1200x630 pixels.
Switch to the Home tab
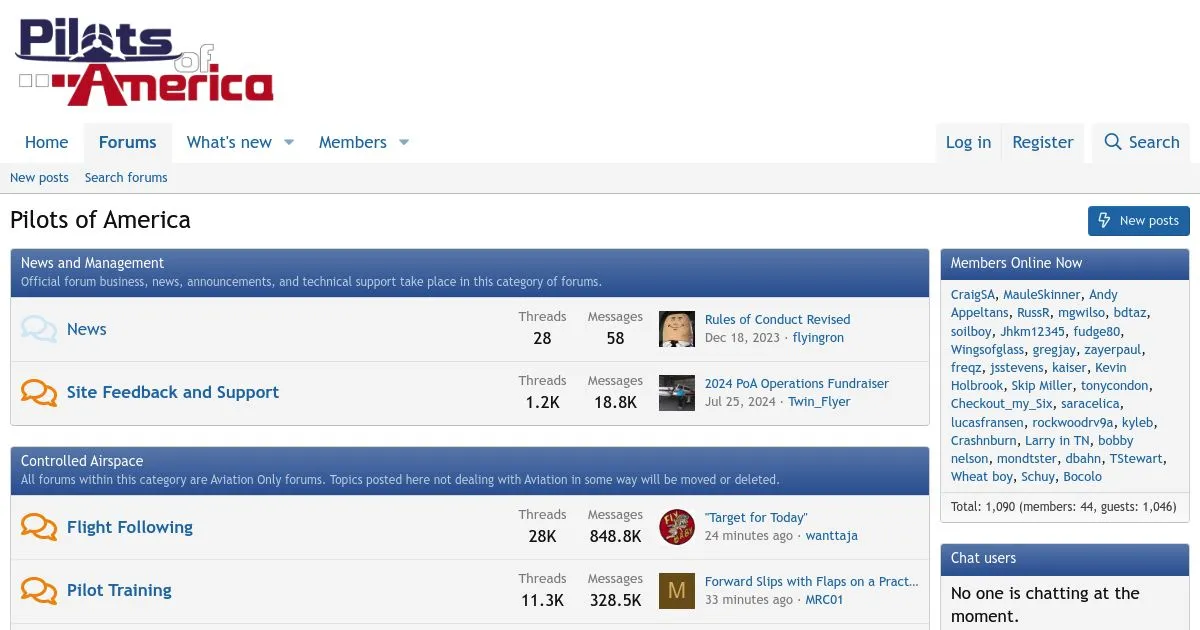[x=47, y=142]
